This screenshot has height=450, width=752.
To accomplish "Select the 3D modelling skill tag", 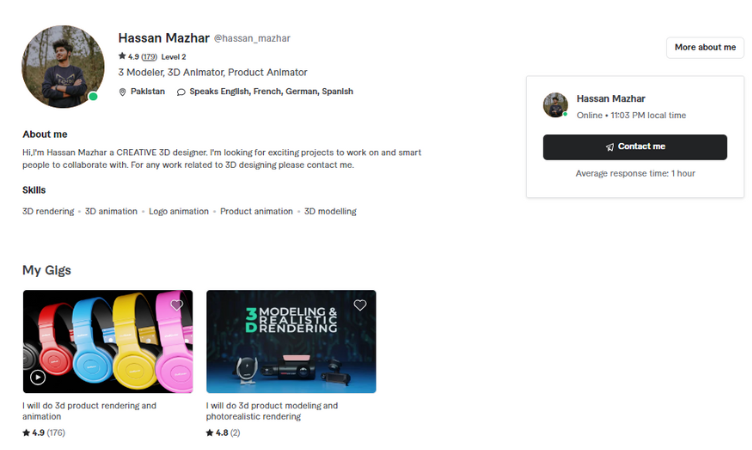I will pos(330,212).
